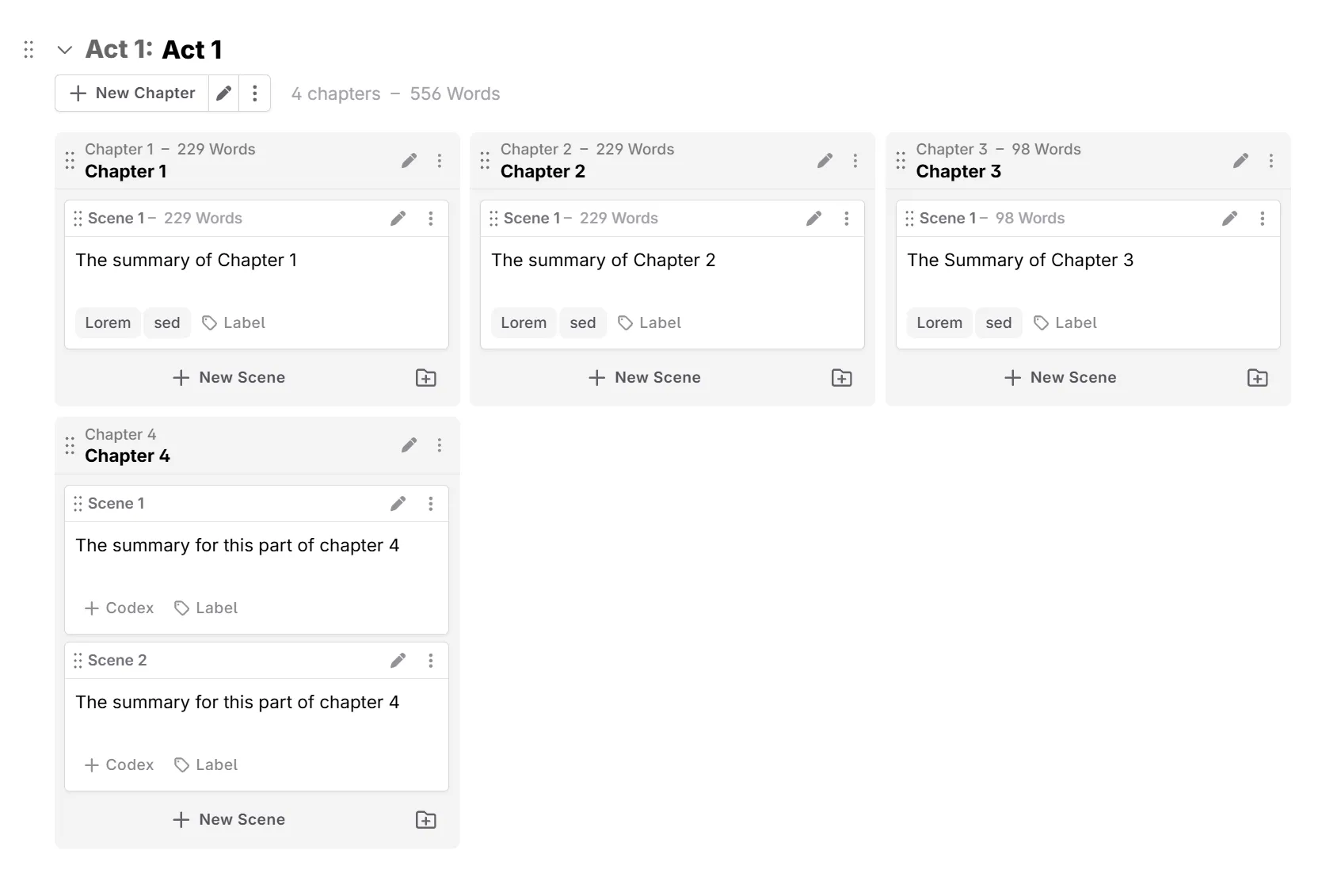Open Chapter 3's kebab menu
Viewport: 1322px width, 896px height.
[x=1271, y=161]
